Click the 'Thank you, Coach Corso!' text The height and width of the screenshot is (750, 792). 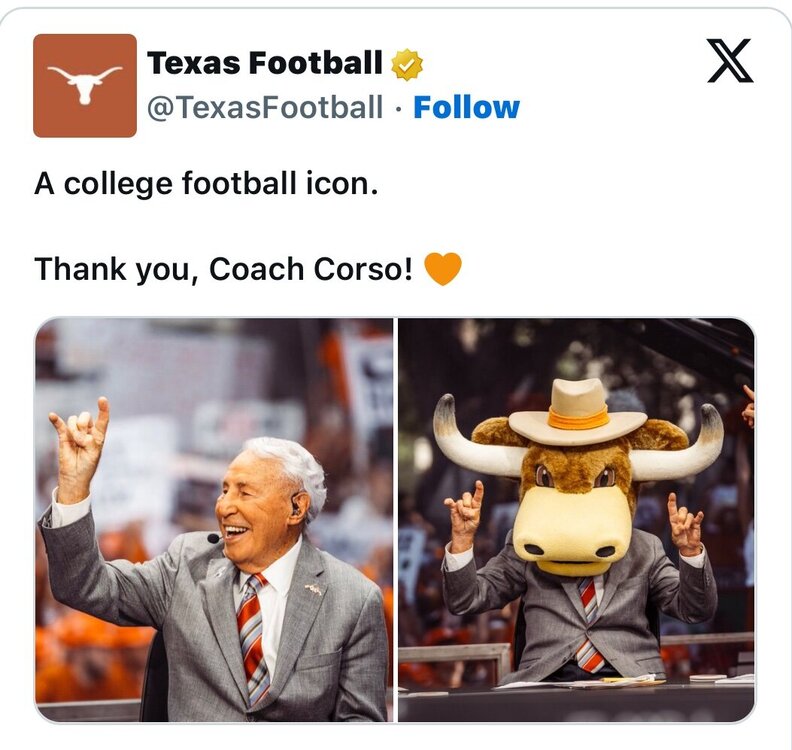[223, 269]
